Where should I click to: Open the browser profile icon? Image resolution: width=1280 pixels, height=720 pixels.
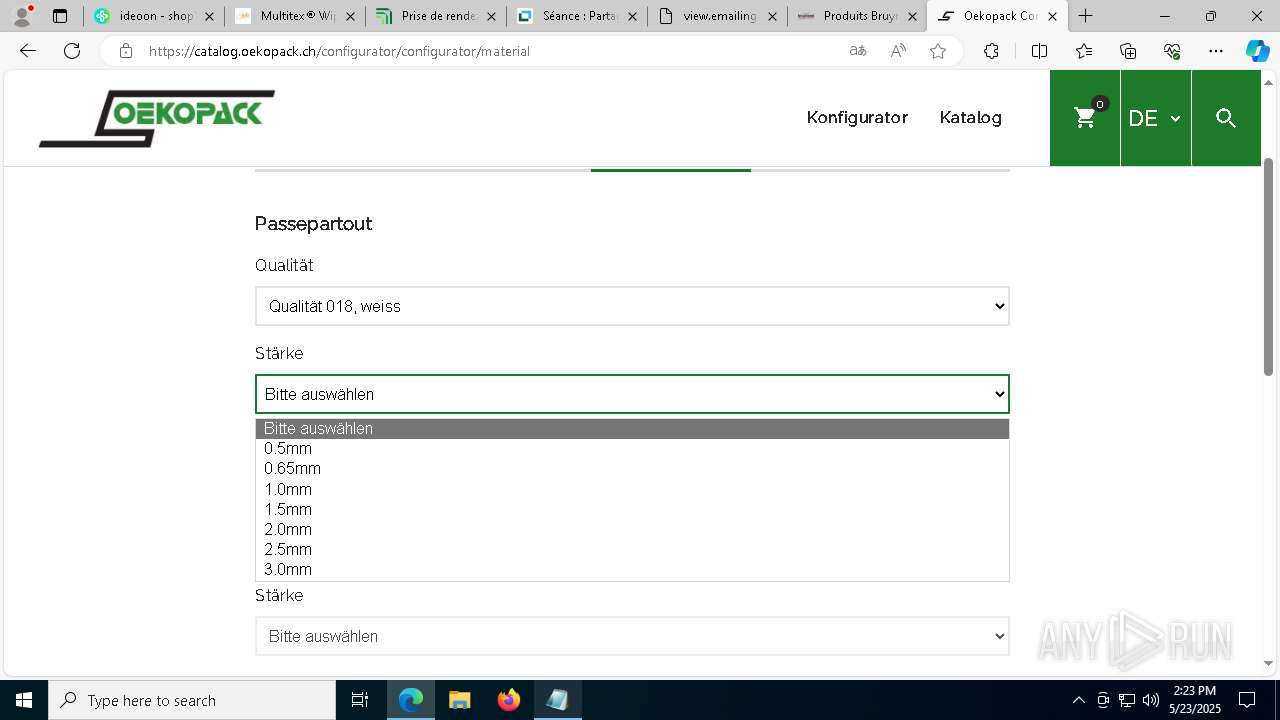point(22,16)
